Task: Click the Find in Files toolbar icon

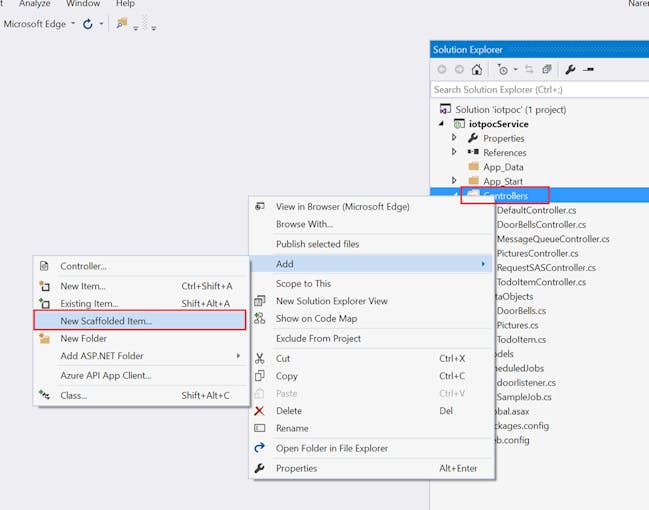Action: (121, 24)
